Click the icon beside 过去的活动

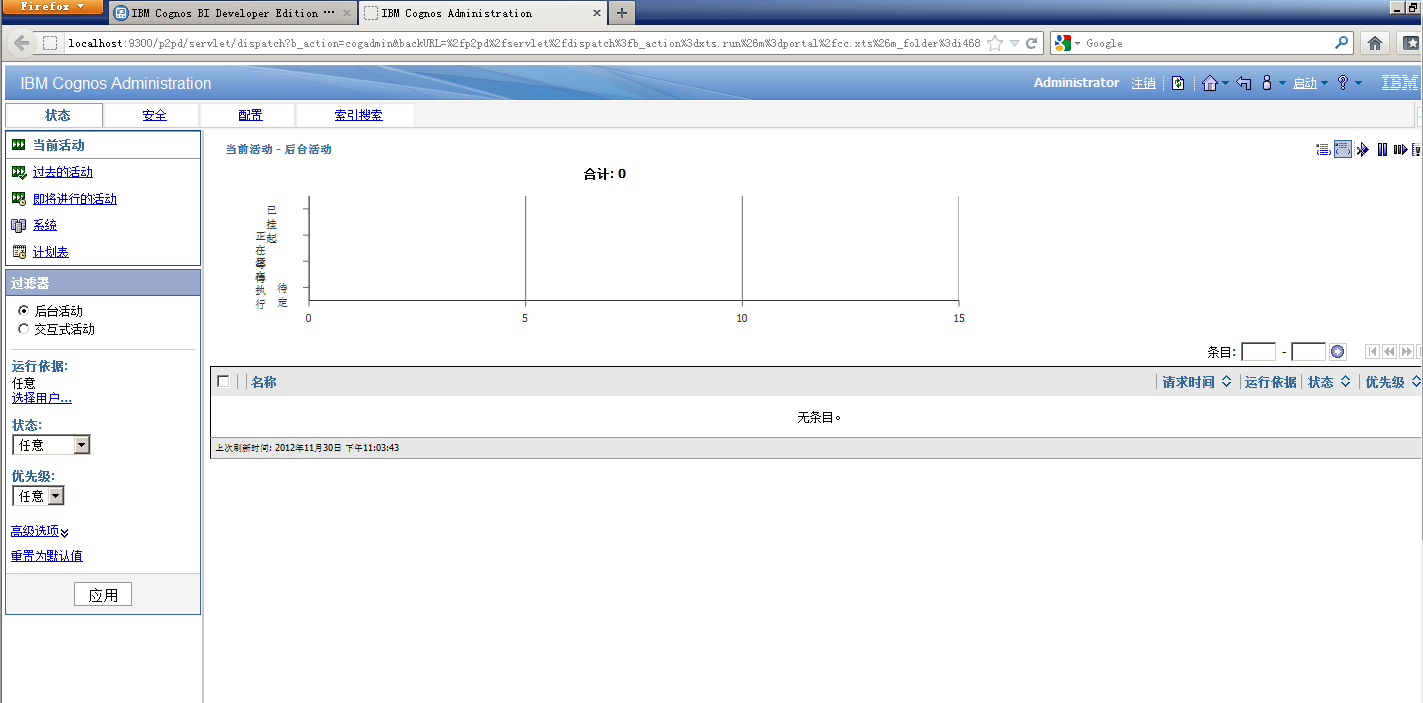coord(18,172)
